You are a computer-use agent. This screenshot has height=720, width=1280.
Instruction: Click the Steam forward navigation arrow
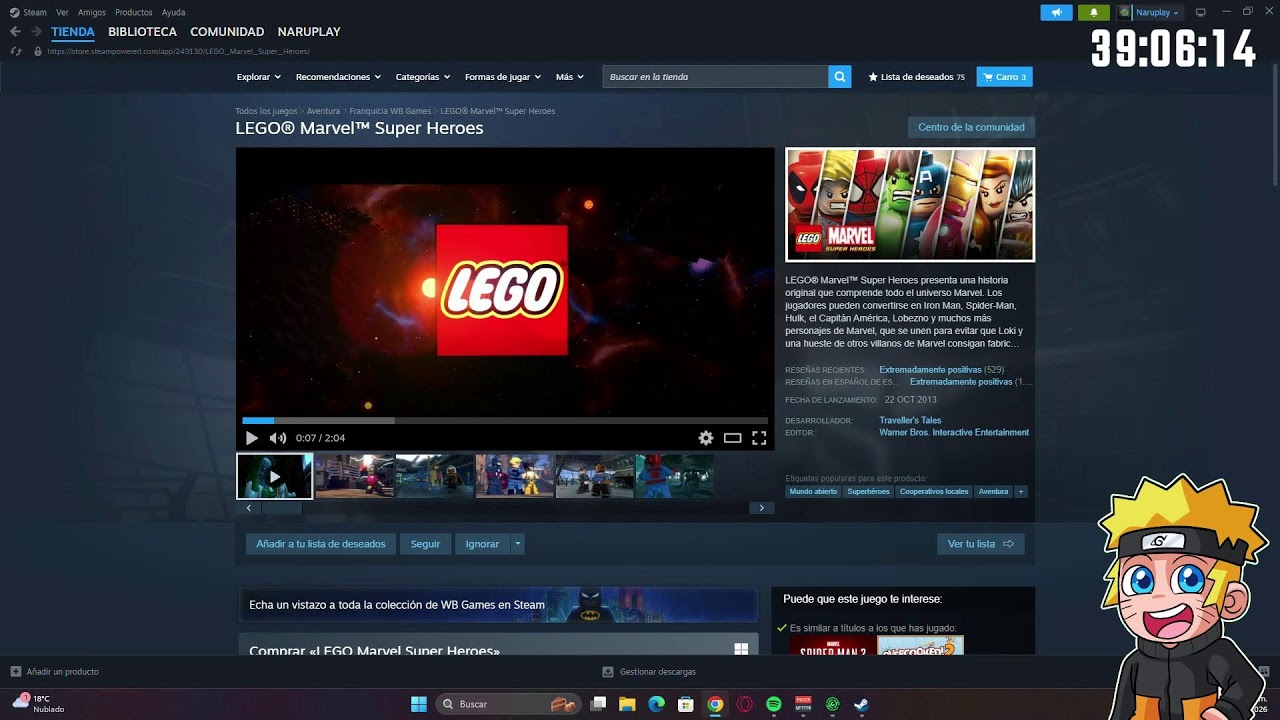[36, 32]
